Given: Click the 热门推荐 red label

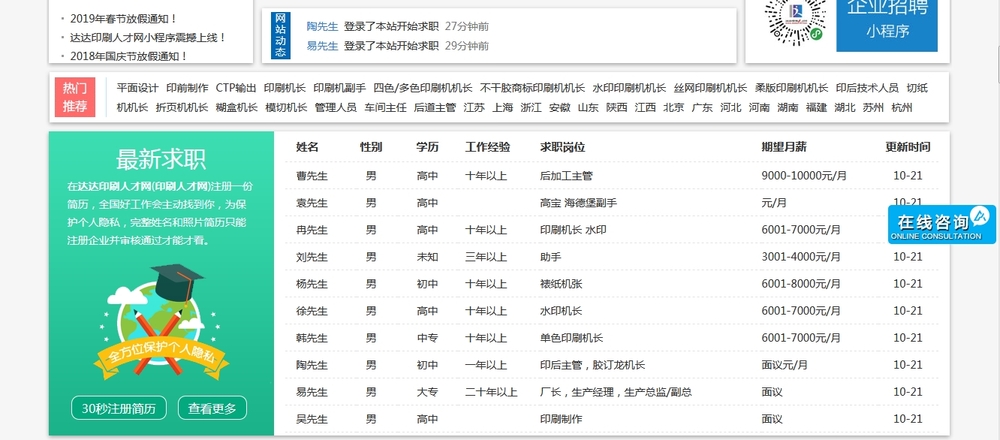Looking at the screenshot, I should (75, 97).
